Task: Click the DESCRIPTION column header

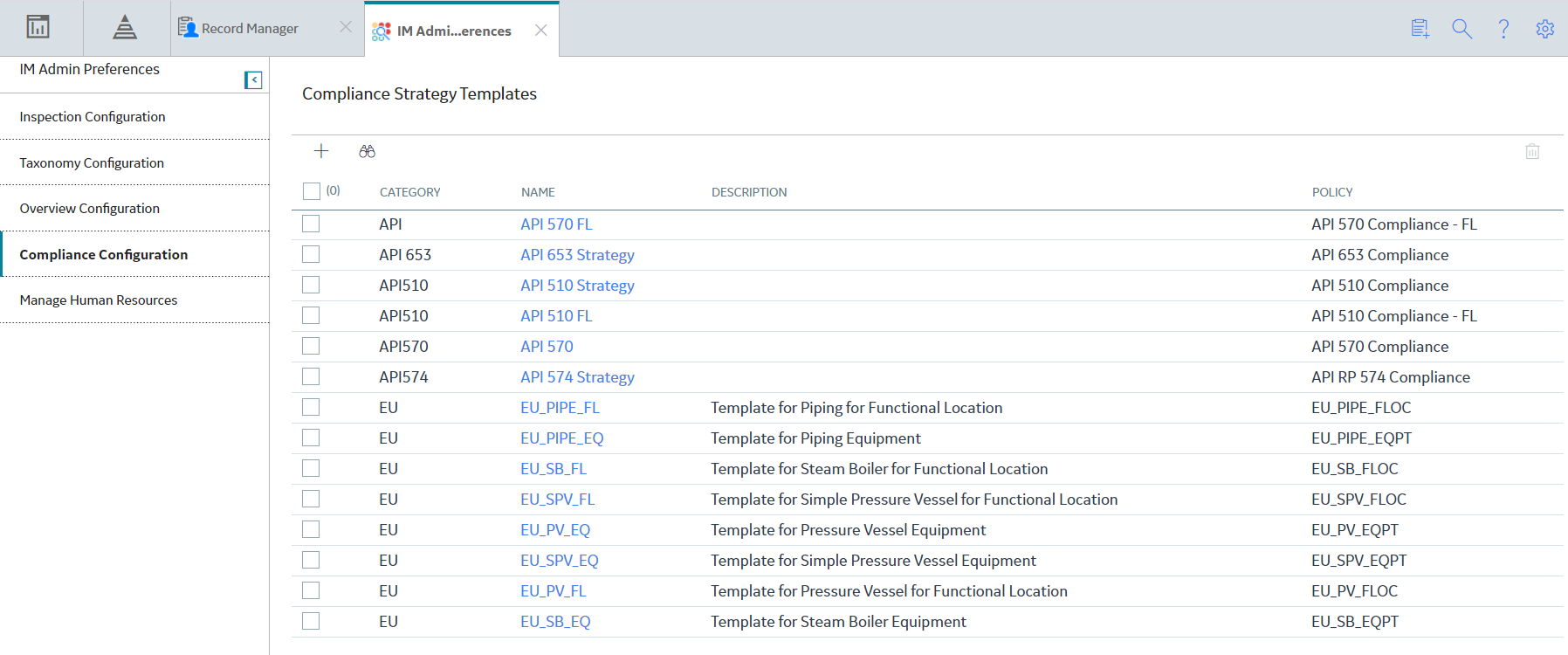Action: tap(749, 192)
